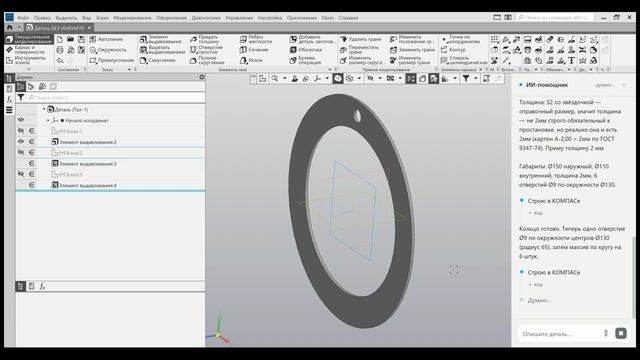Show hidden Эскиз:3 with eye icon

point(21,174)
